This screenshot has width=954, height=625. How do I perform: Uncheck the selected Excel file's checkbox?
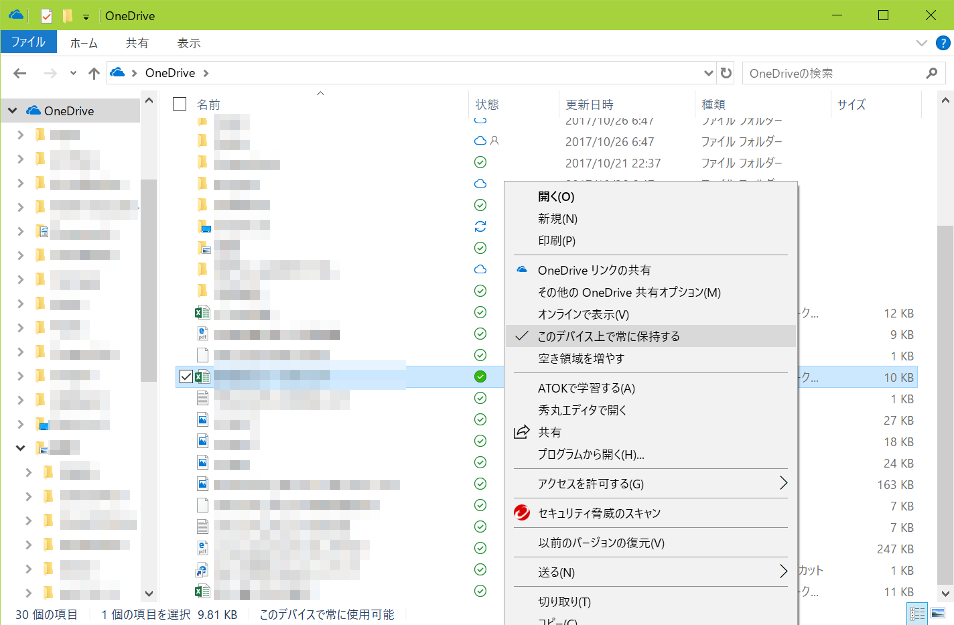186,377
